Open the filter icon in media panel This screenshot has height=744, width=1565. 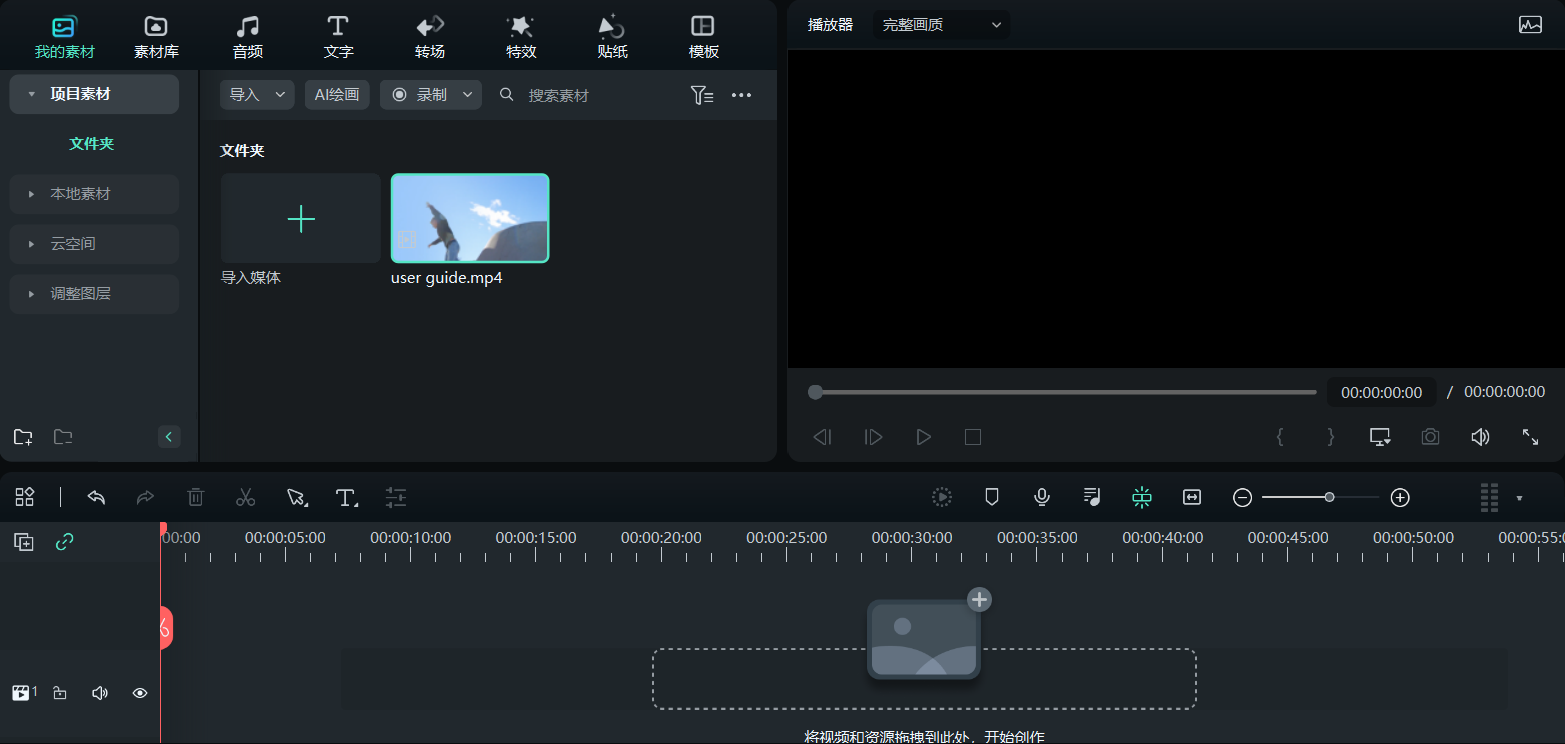[701, 95]
